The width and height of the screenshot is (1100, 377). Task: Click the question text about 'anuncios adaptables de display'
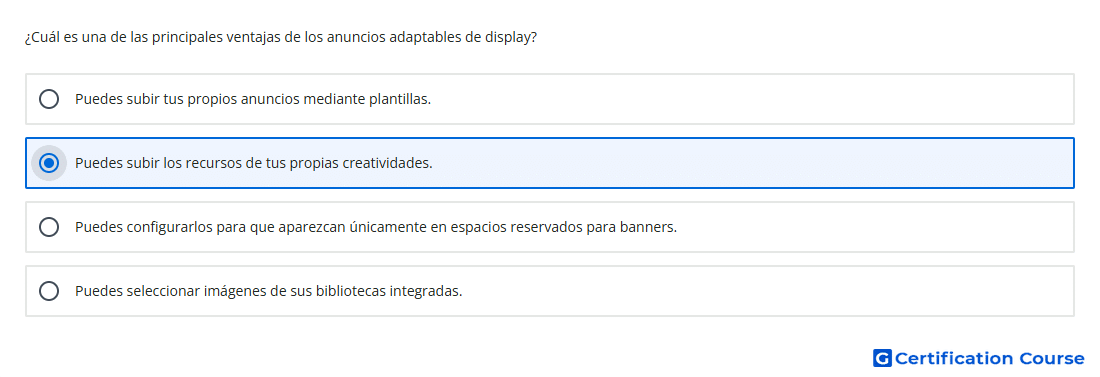(x=281, y=38)
